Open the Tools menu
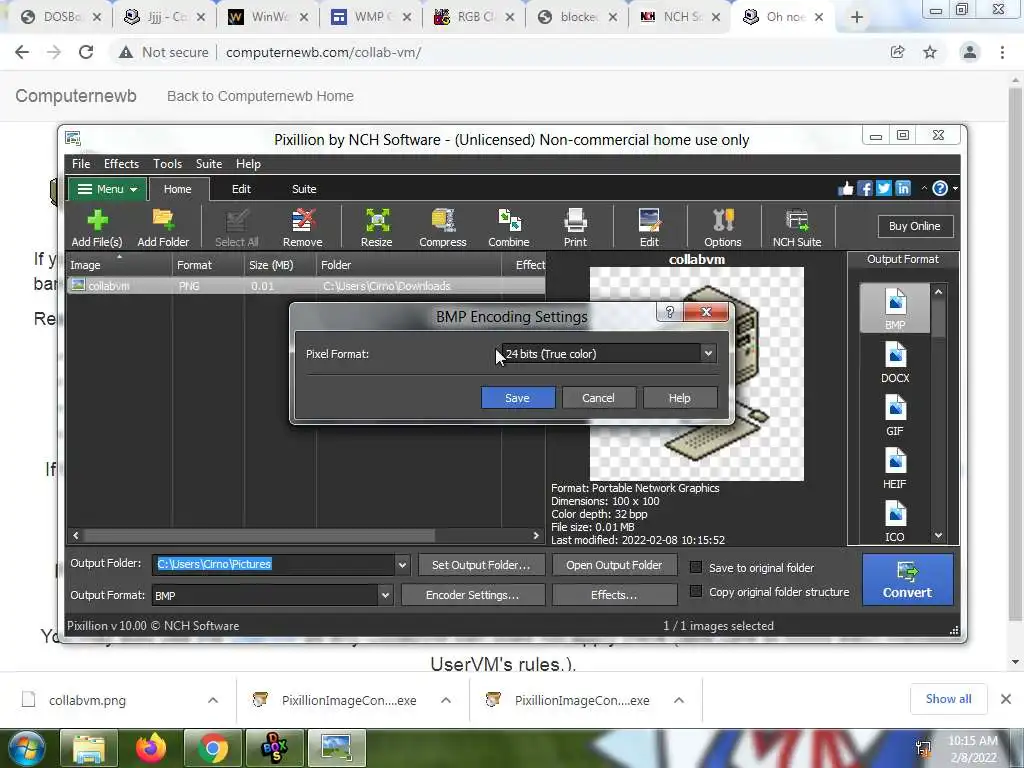Viewport: 1024px width, 768px height. pyautogui.click(x=167, y=164)
